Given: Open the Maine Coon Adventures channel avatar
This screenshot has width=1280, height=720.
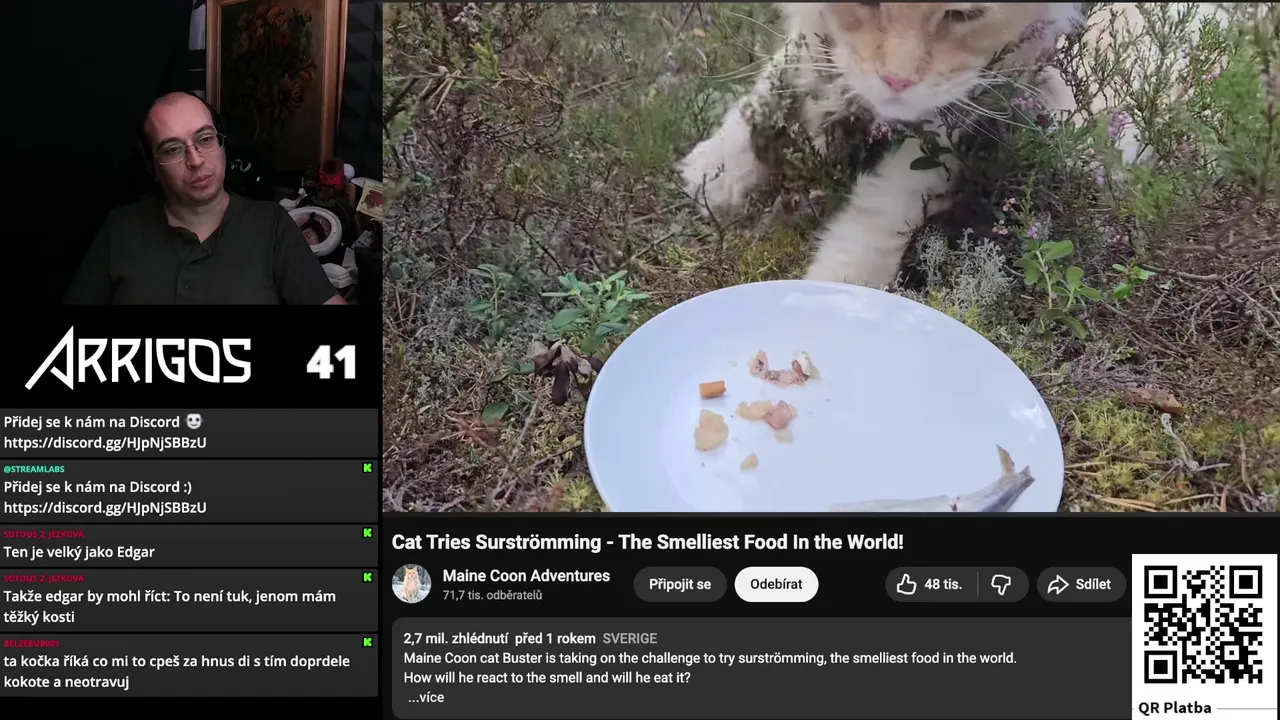Looking at the screenshot, I should (411, 584).
